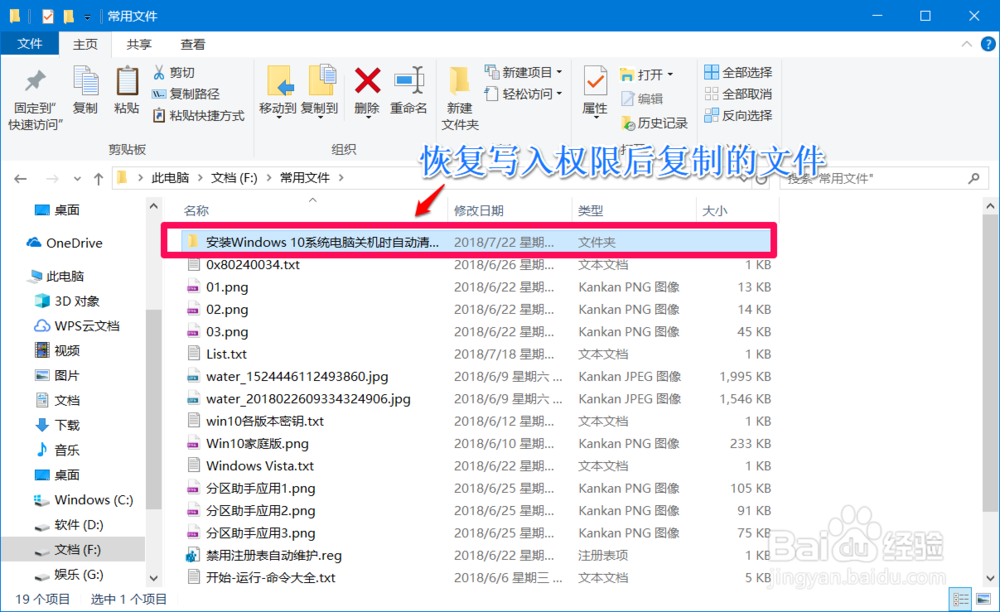This screenshot has width=1000, height=612.
Task: Open recent locations dropdown arrow
Action: point(77,178)
